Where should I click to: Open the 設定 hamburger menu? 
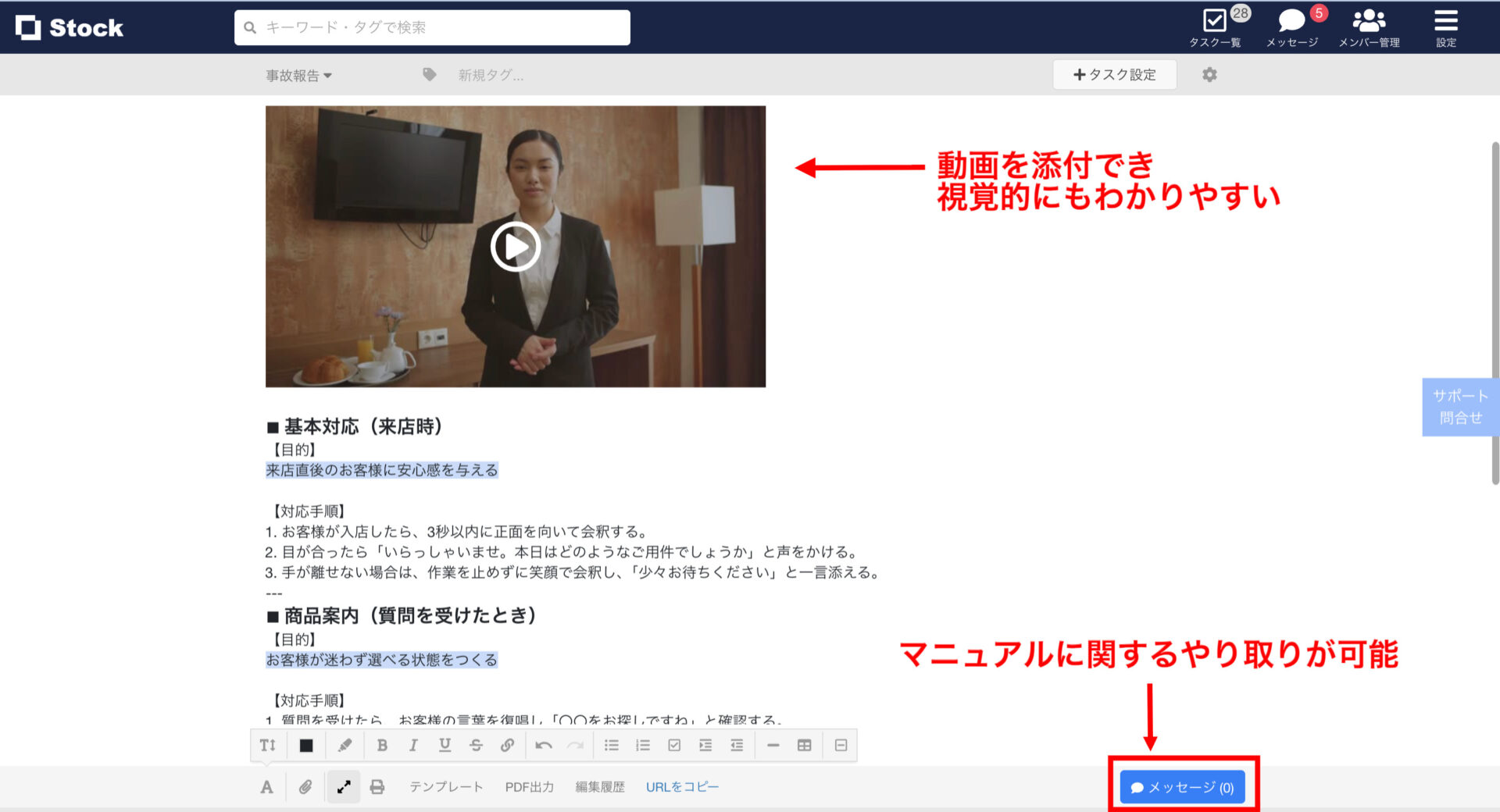tap(1446, 27)
